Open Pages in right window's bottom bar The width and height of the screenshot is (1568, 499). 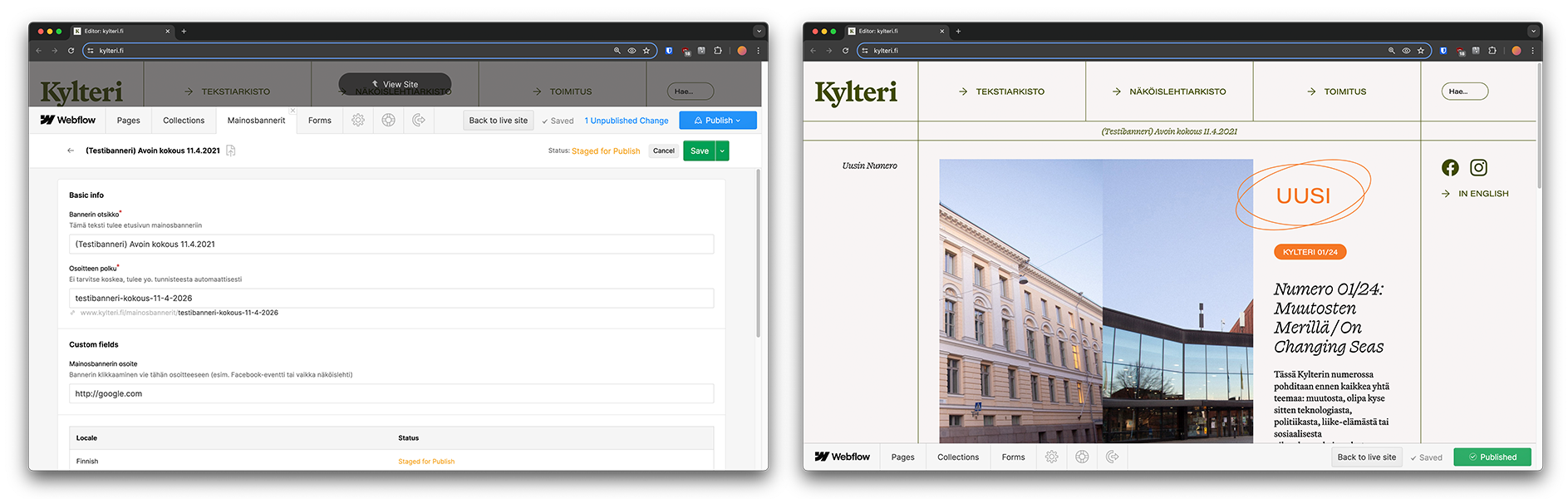click(903, 457)
